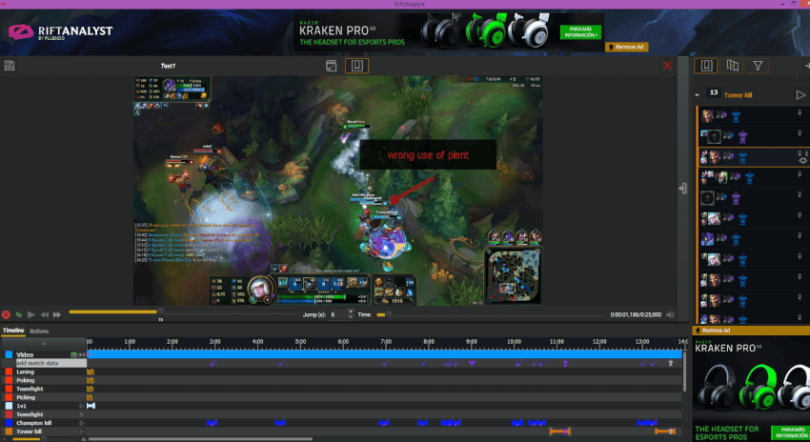Open the filter tab with funnel icon
Screen dimensions: 810x442
[758, 66]
